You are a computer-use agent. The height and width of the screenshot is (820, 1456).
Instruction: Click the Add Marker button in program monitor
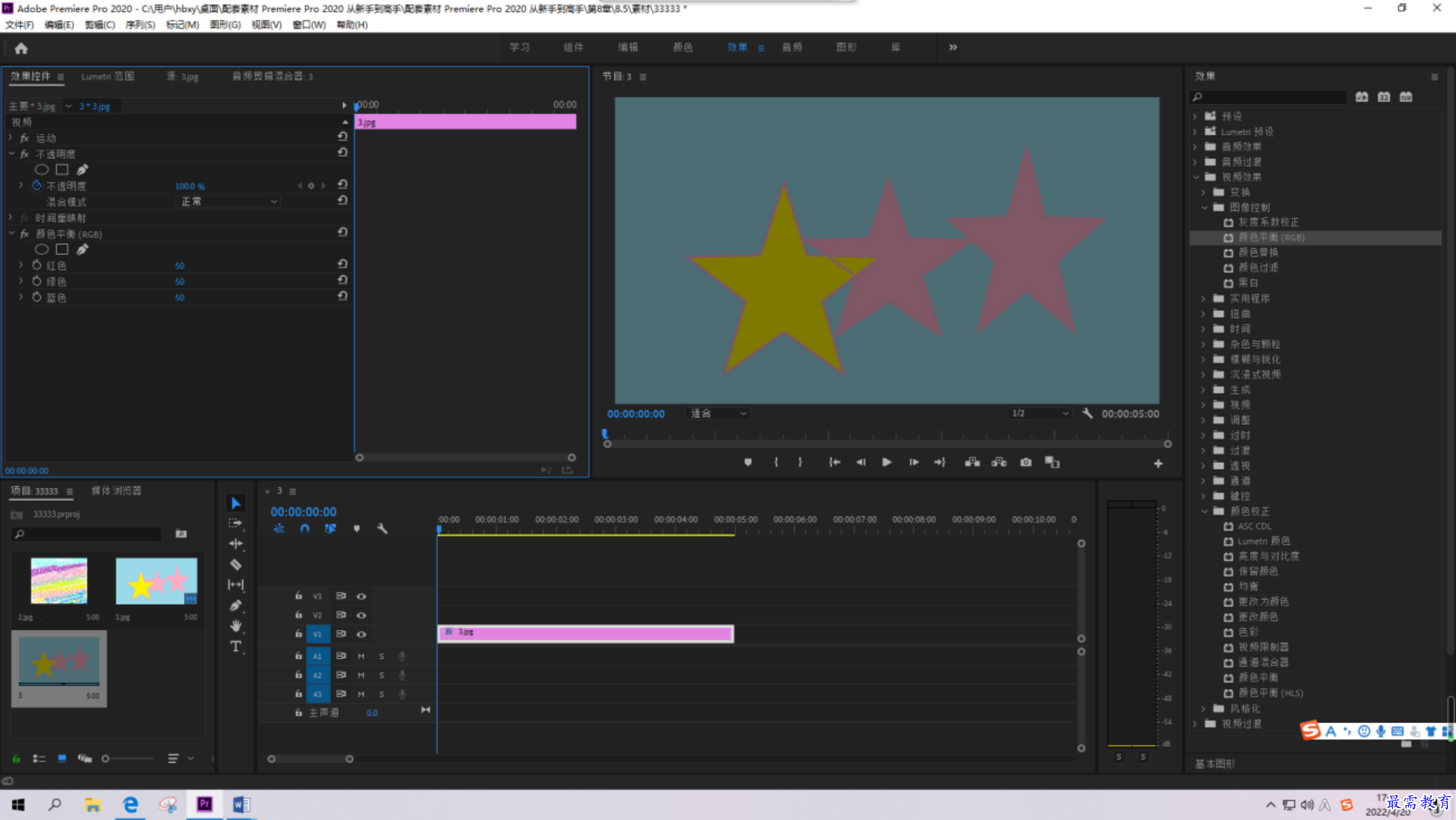tap(748, 462)
